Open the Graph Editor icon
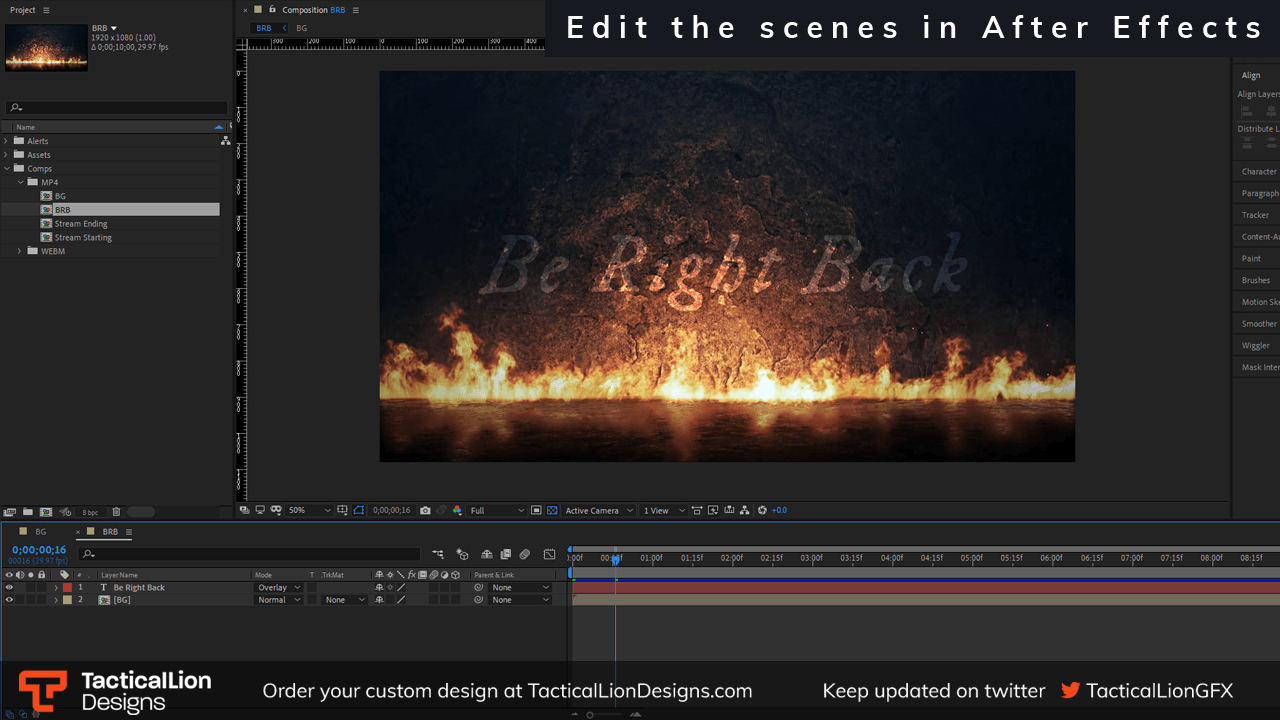The image size is (1280, 720). click(x=549, y=553)
